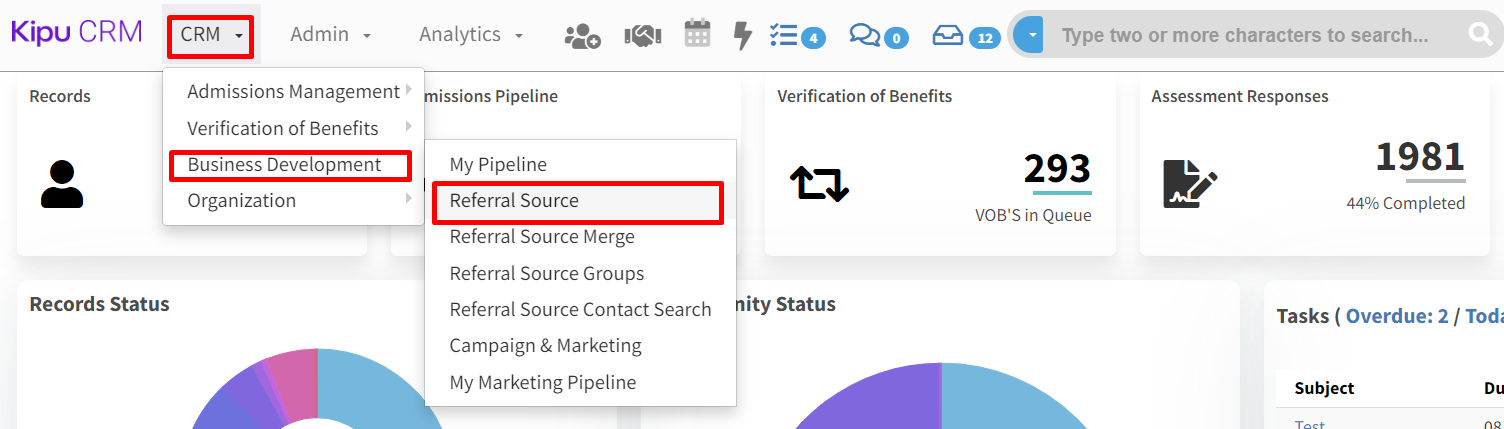Screen dimensions: 1504x429
Task: Choose Referral Source Merge menu item
Action: 541,237
